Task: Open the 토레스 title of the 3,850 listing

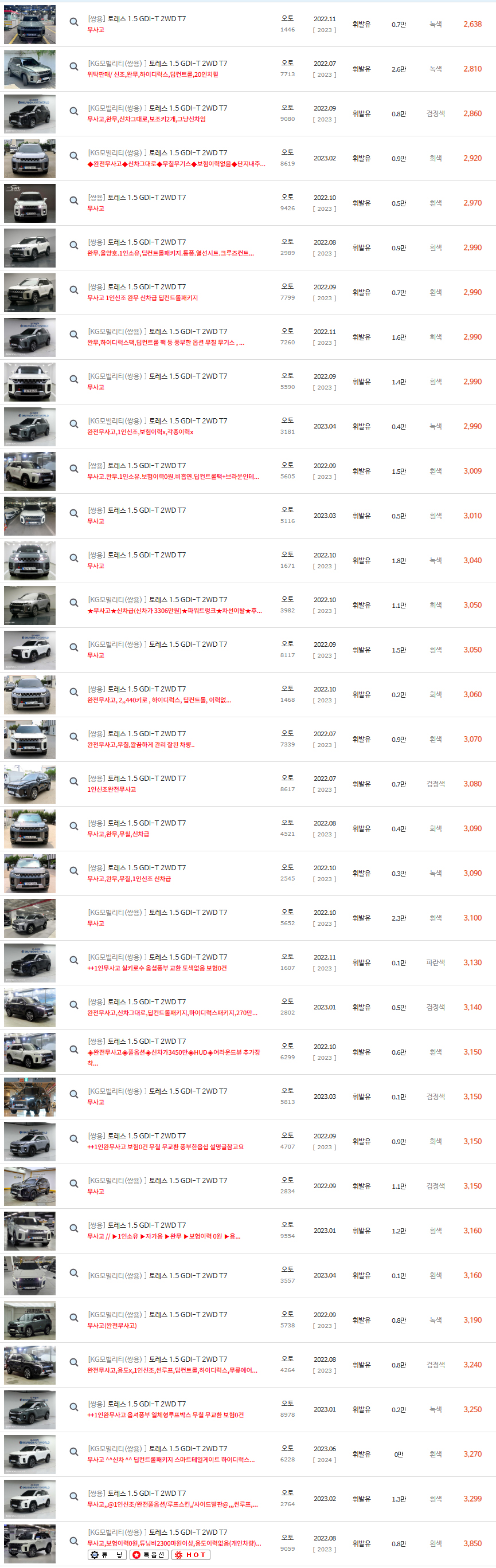Action: (x=157, y=1532)
